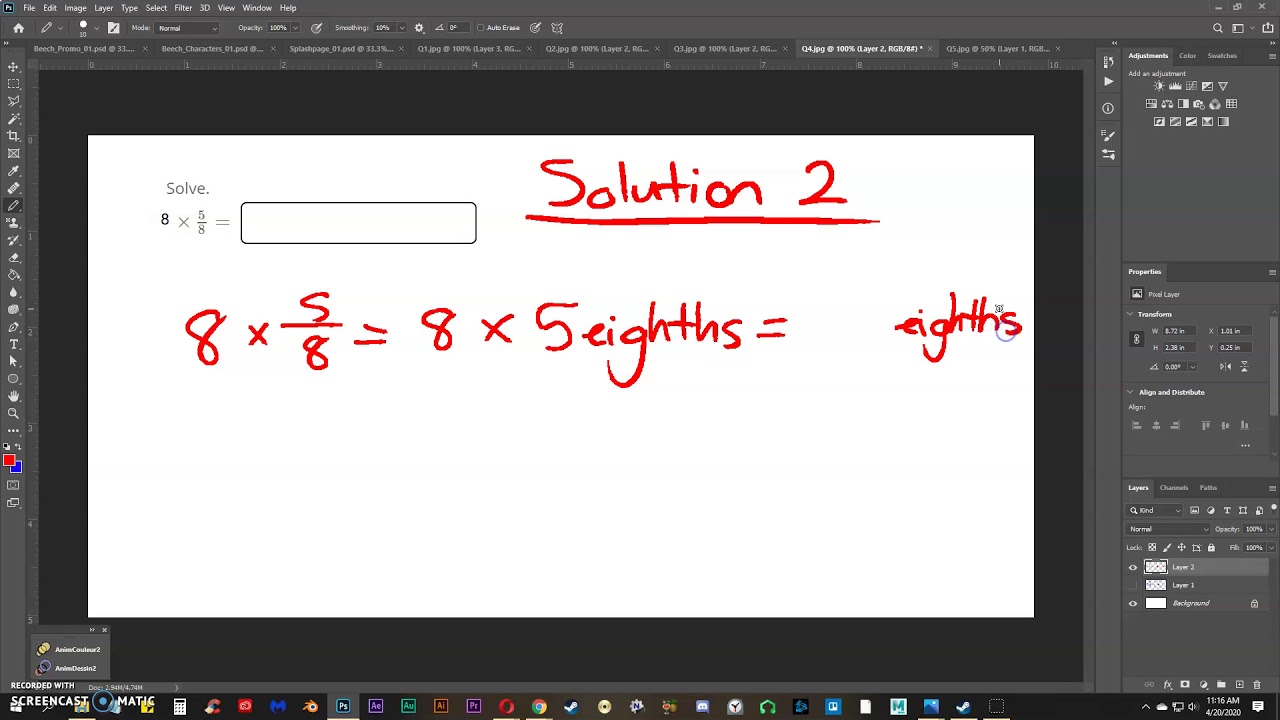Select the Rectangular Marquee tool

pyautogui.click(x=13, y=84)
